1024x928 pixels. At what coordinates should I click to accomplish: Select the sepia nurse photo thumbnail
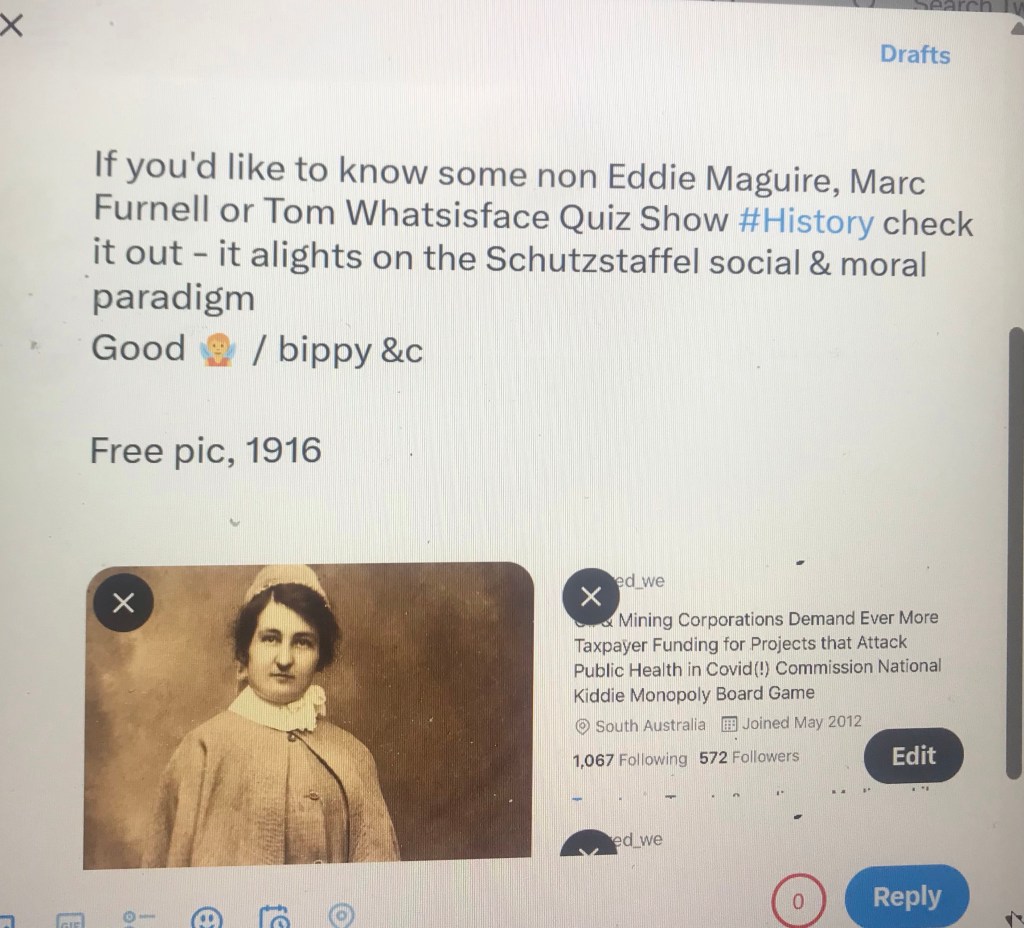(x=308, y=715)
